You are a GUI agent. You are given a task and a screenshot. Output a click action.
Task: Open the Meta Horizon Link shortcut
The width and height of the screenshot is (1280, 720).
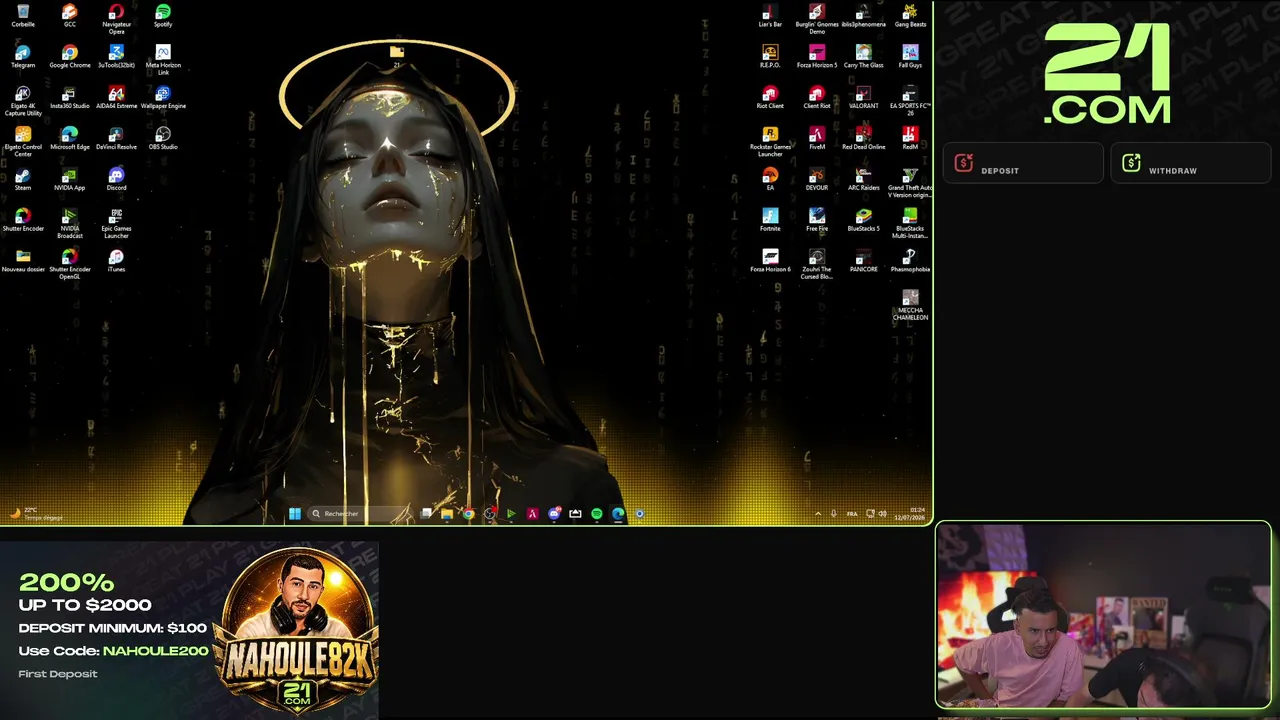163,60
